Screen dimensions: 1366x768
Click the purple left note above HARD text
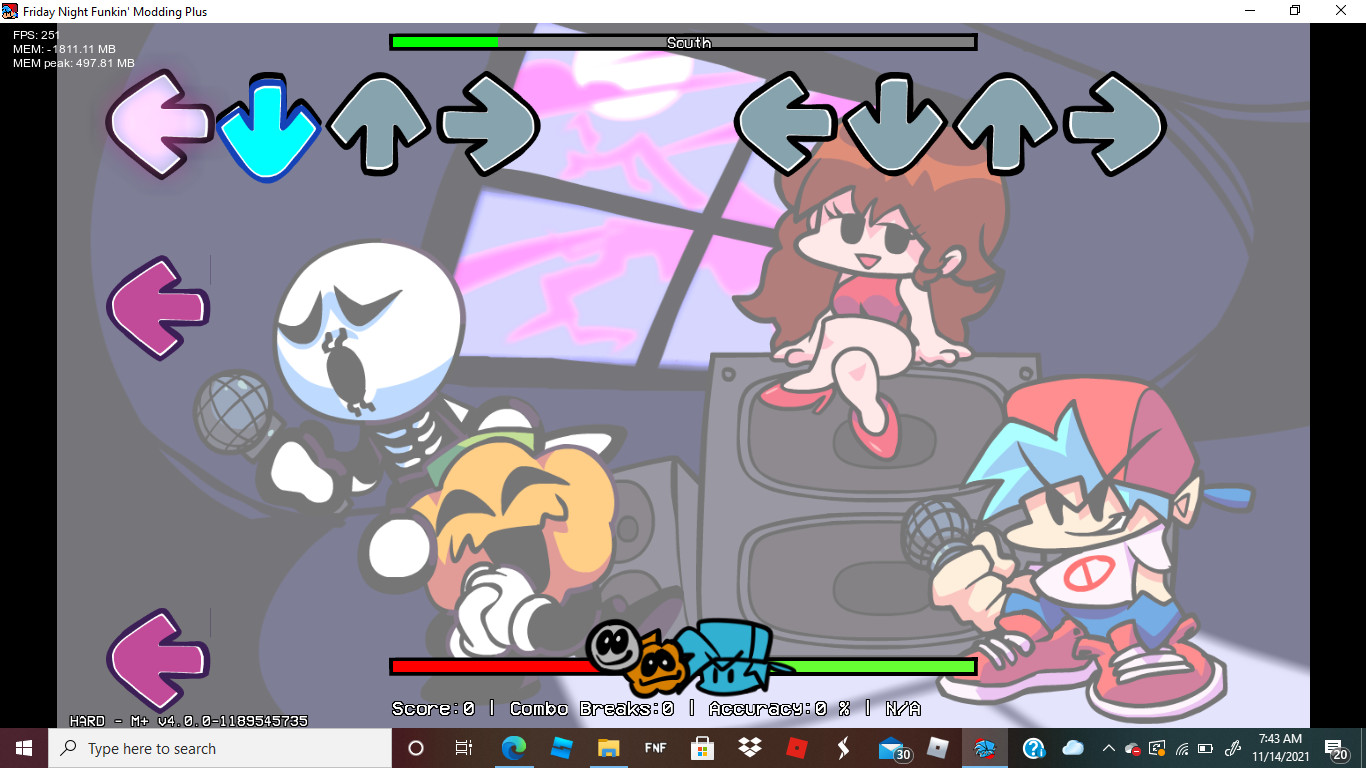(x=158, y=660)
